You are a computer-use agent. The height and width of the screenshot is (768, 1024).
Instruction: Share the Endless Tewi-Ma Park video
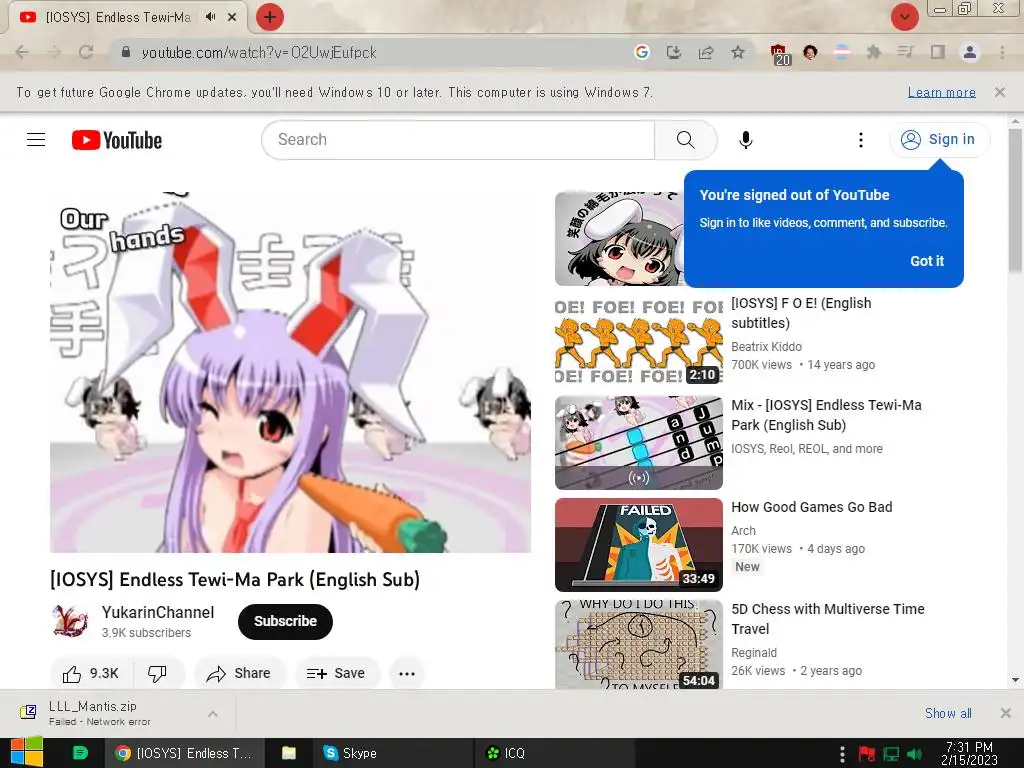click(x=238, y=673)
